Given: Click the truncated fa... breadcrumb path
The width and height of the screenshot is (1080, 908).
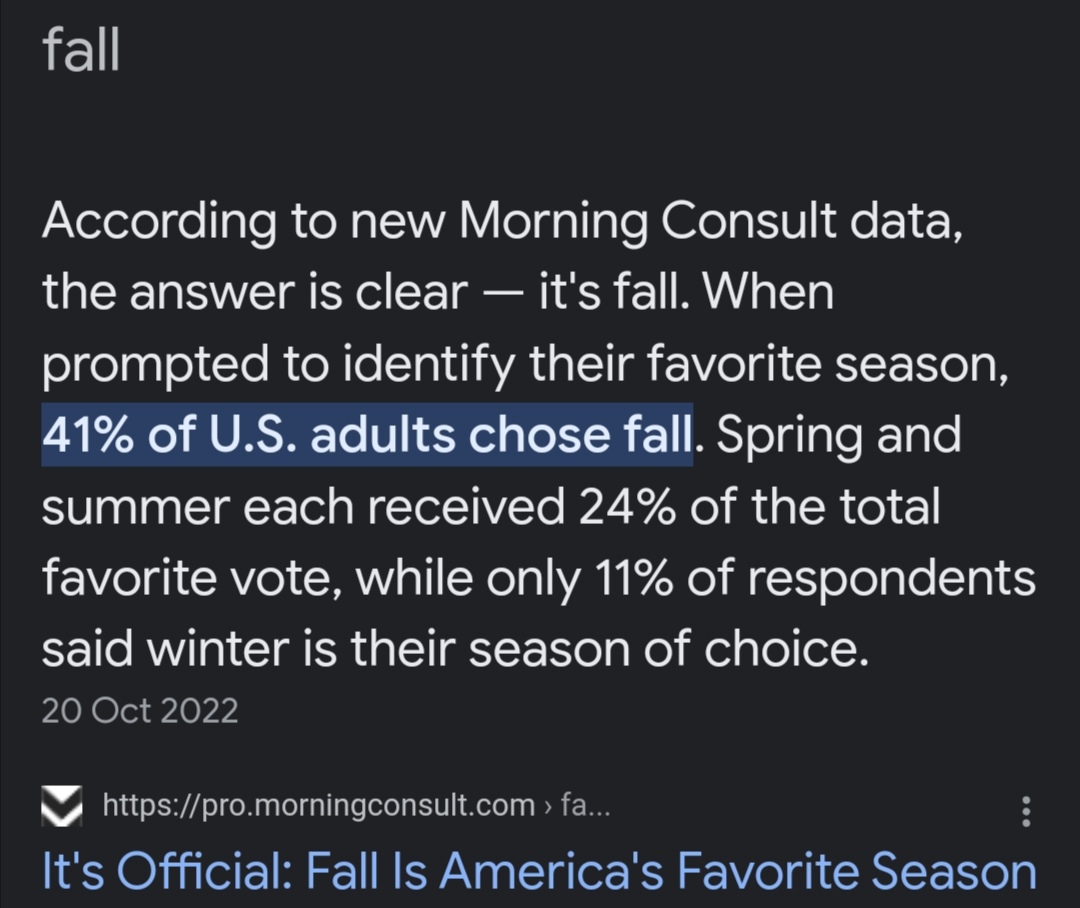Looking at the screenshot, I should click(x=585, y=804).
